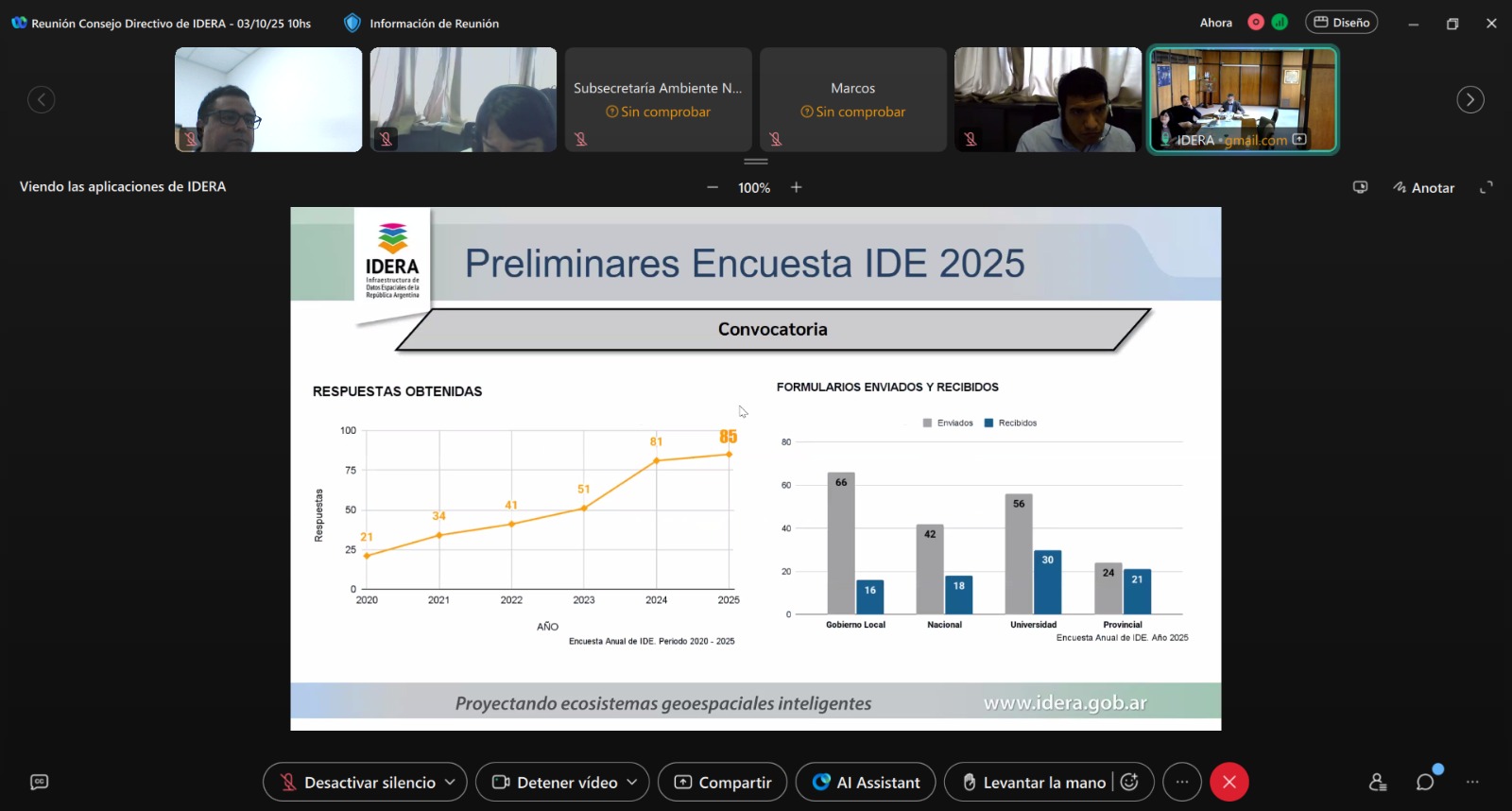Select the IDERA participant video thumbnail
The image size is (1512, 811).
1243,99
